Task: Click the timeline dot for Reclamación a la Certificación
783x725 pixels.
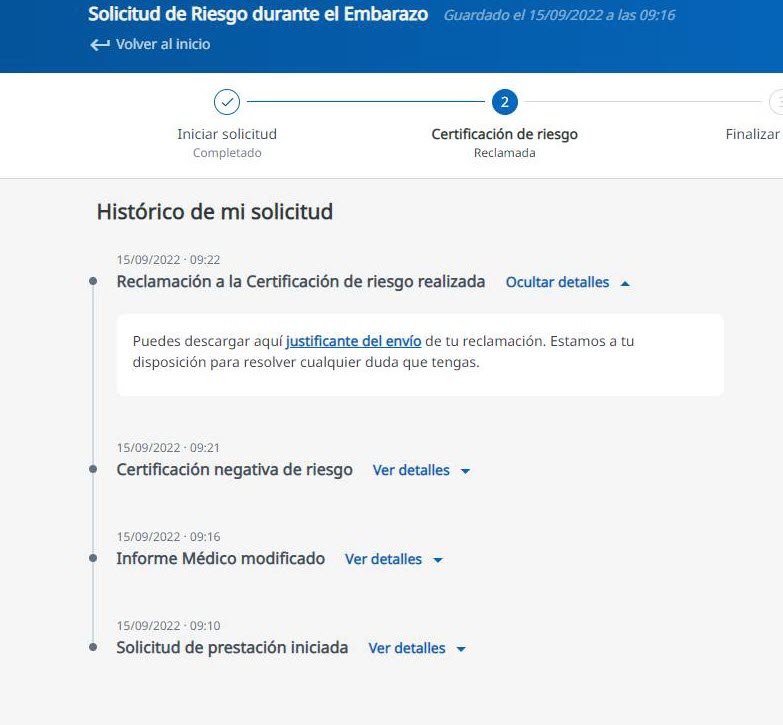Action: coord(93,282)
